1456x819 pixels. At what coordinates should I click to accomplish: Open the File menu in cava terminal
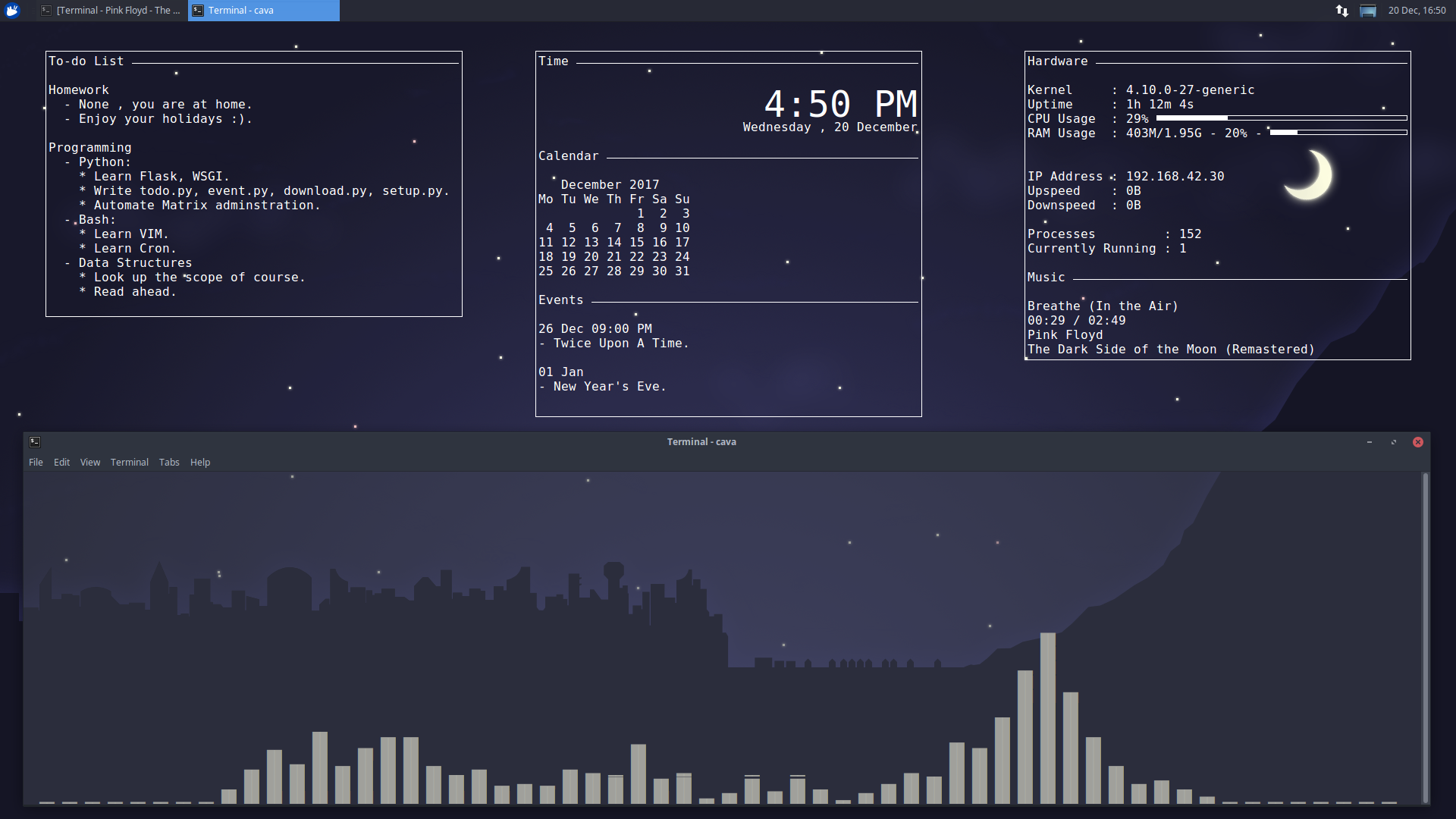coord(36,462)
